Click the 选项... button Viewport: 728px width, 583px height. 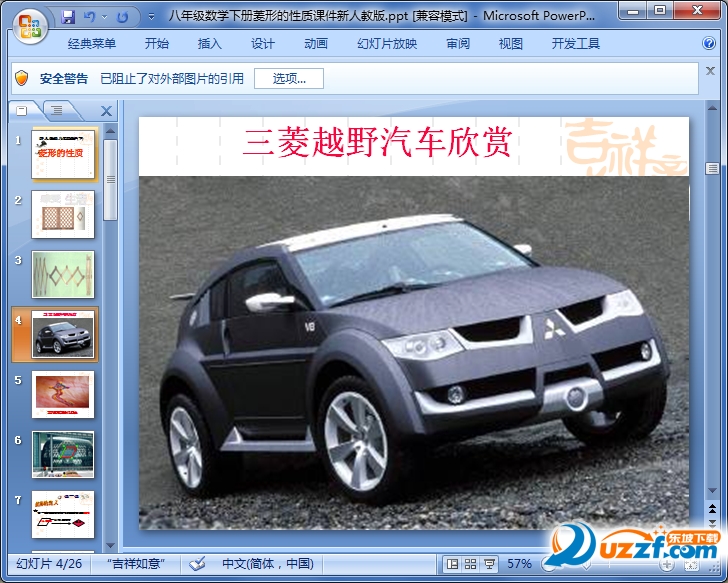pos(289,78)
